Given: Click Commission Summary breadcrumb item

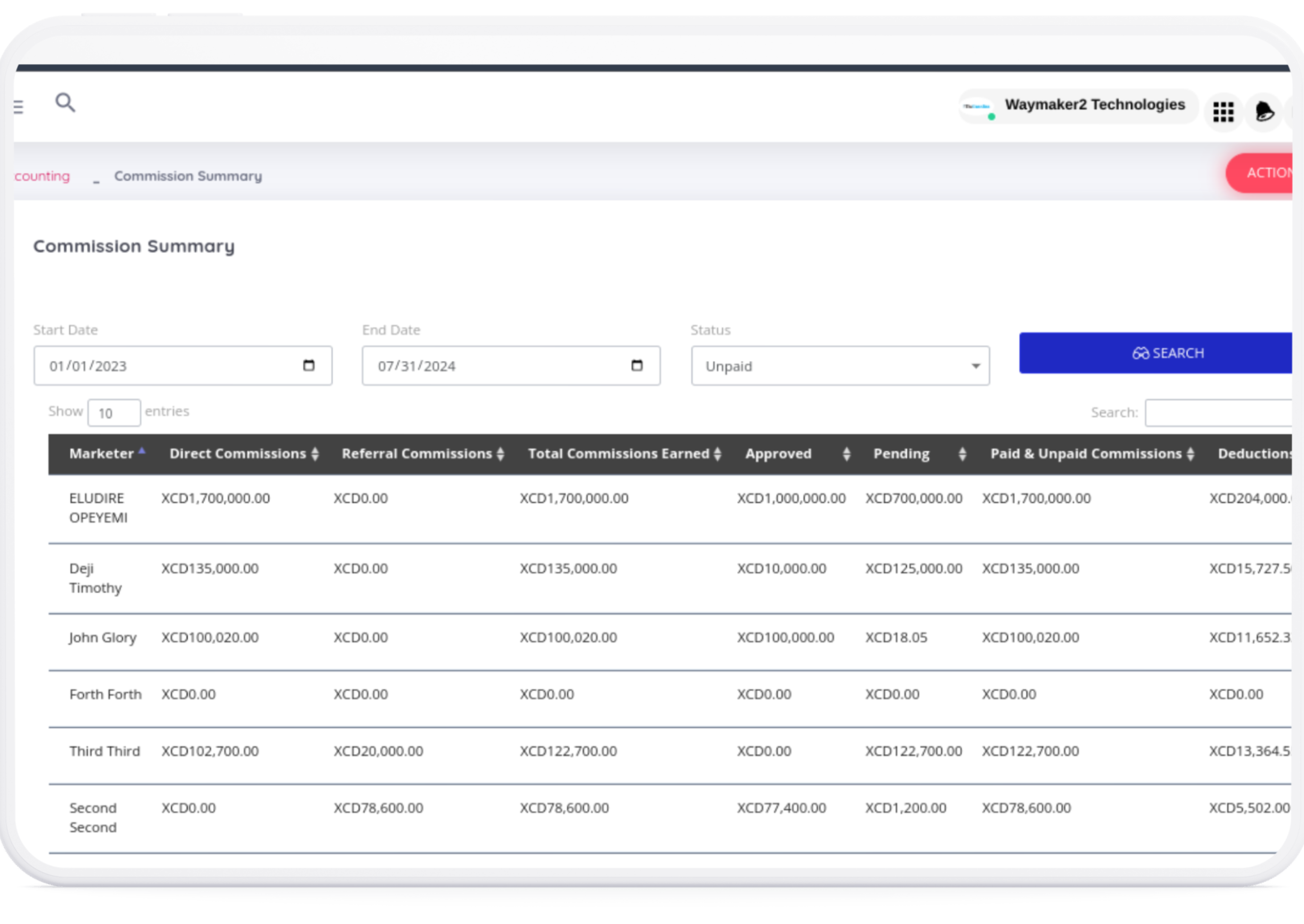Looking at the screenshot, I should [188, 176].
